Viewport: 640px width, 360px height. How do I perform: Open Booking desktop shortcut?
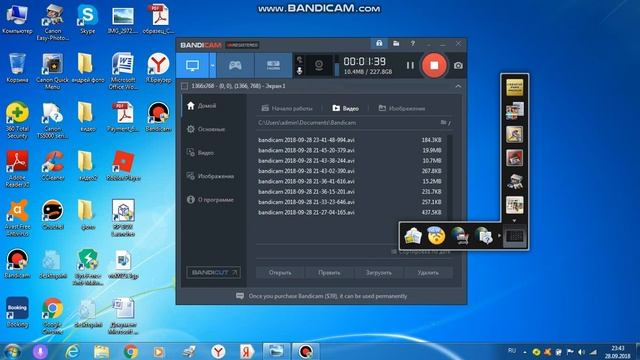17,312
